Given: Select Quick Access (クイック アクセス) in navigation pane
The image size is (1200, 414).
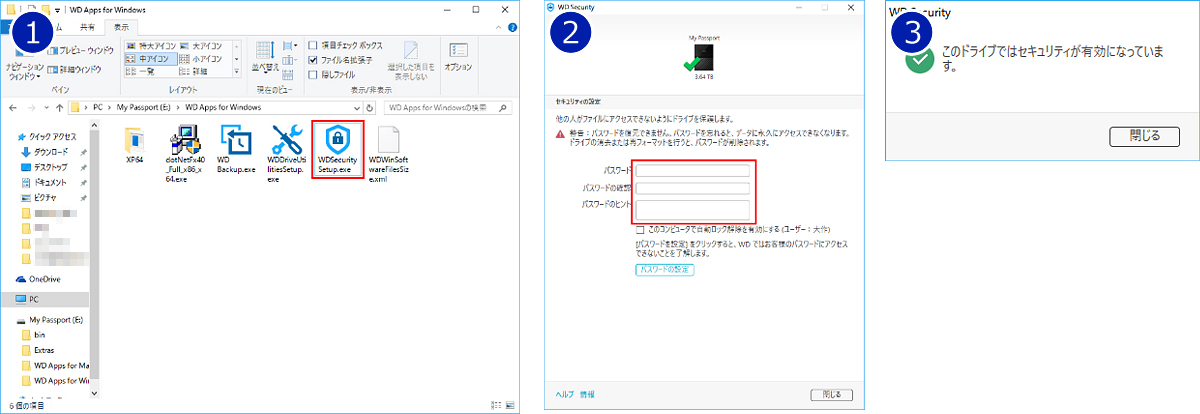Looking at the screenshot, I should 45,137.
